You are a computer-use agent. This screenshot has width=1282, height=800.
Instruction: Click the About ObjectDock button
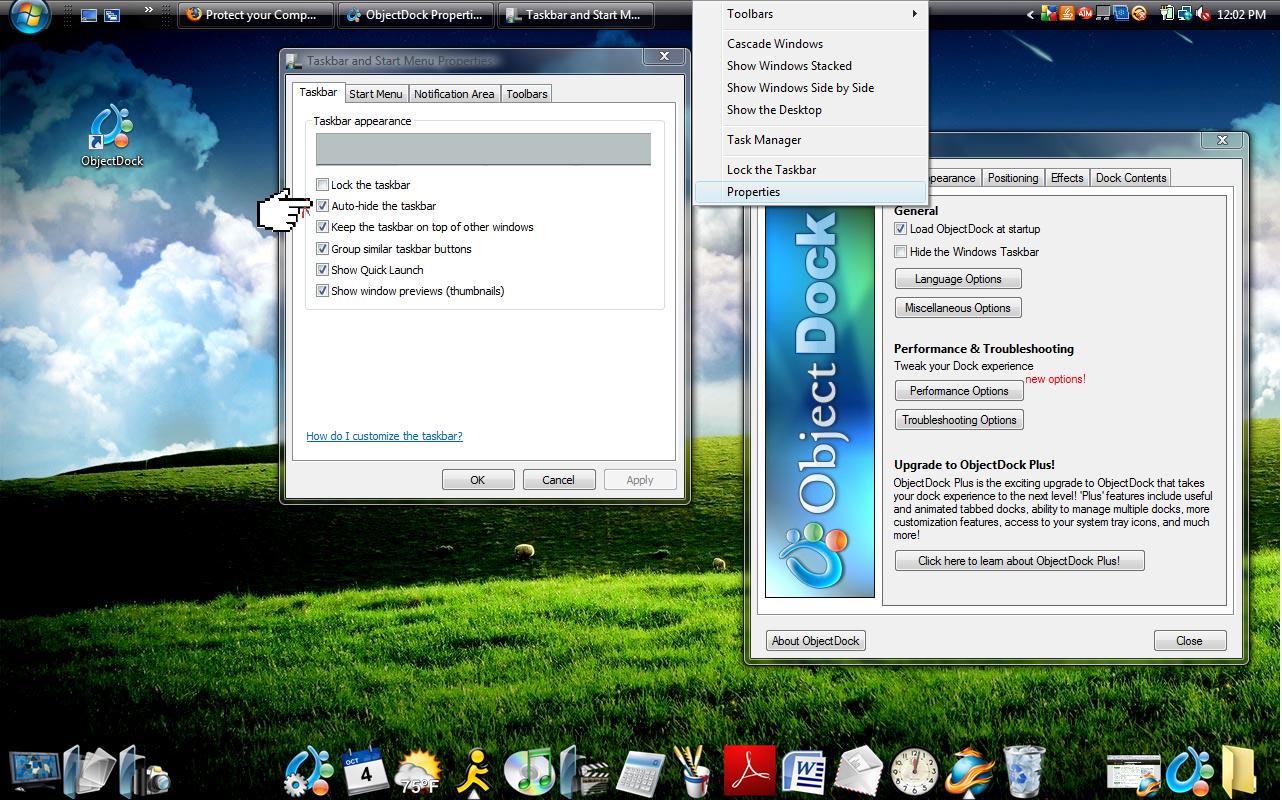tap(816, 641)
